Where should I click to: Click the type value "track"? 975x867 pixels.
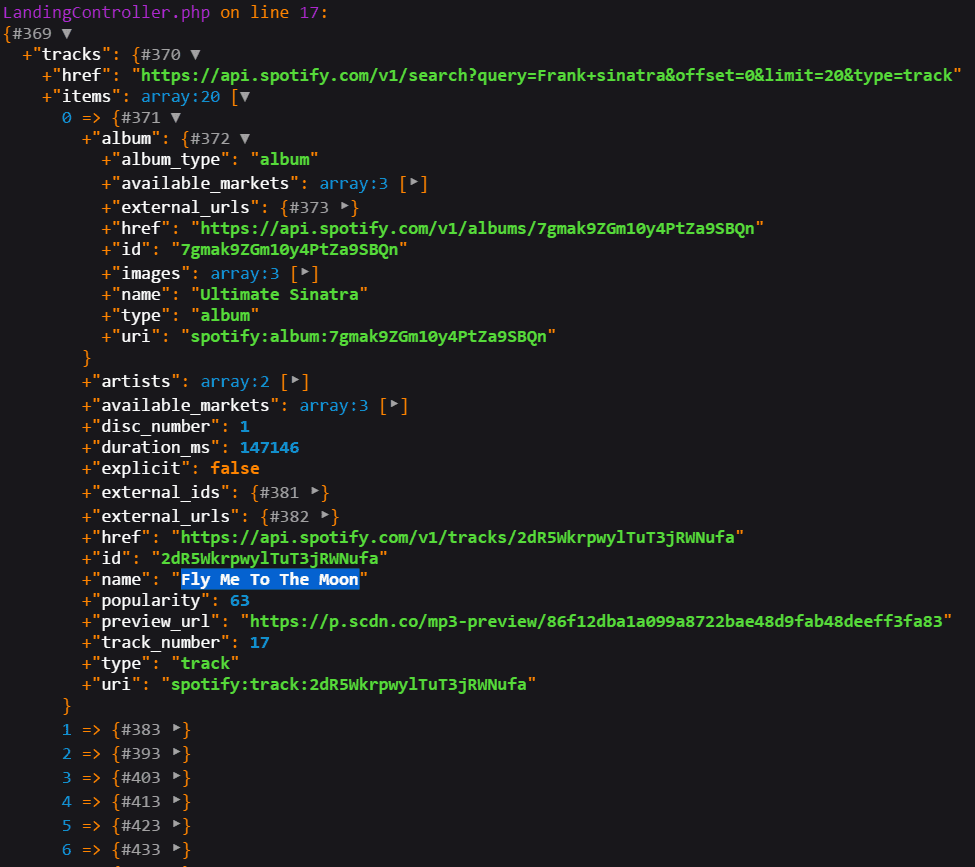(x=205, y=664)
